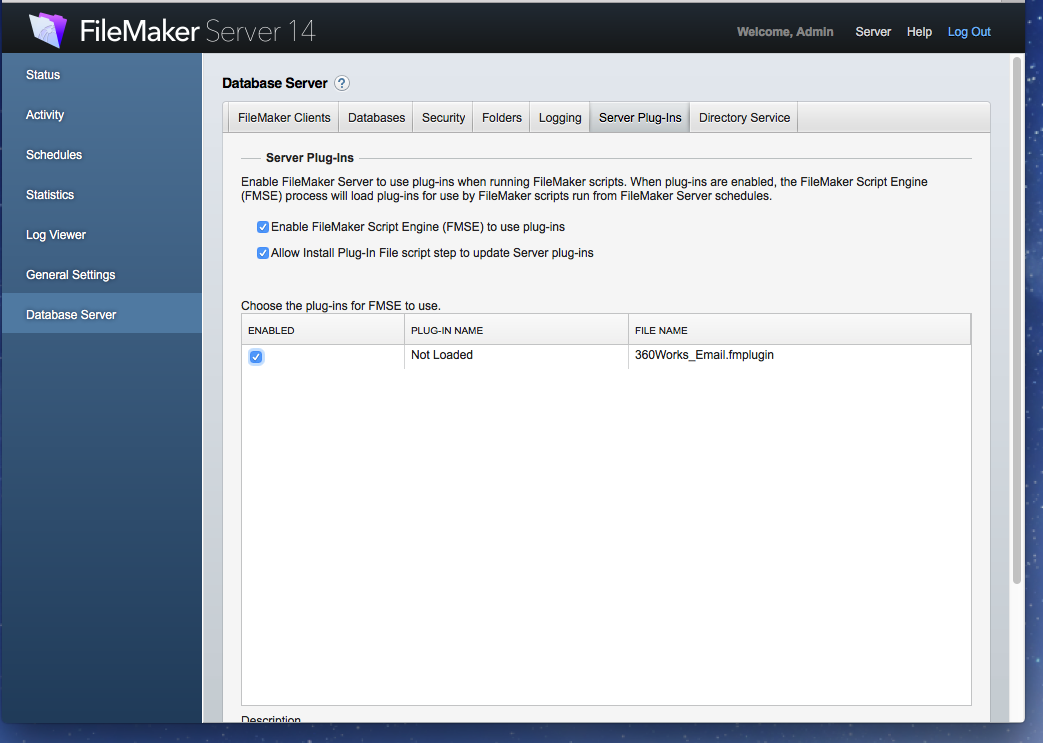Open the Database Server help question-mark icon

342,83
